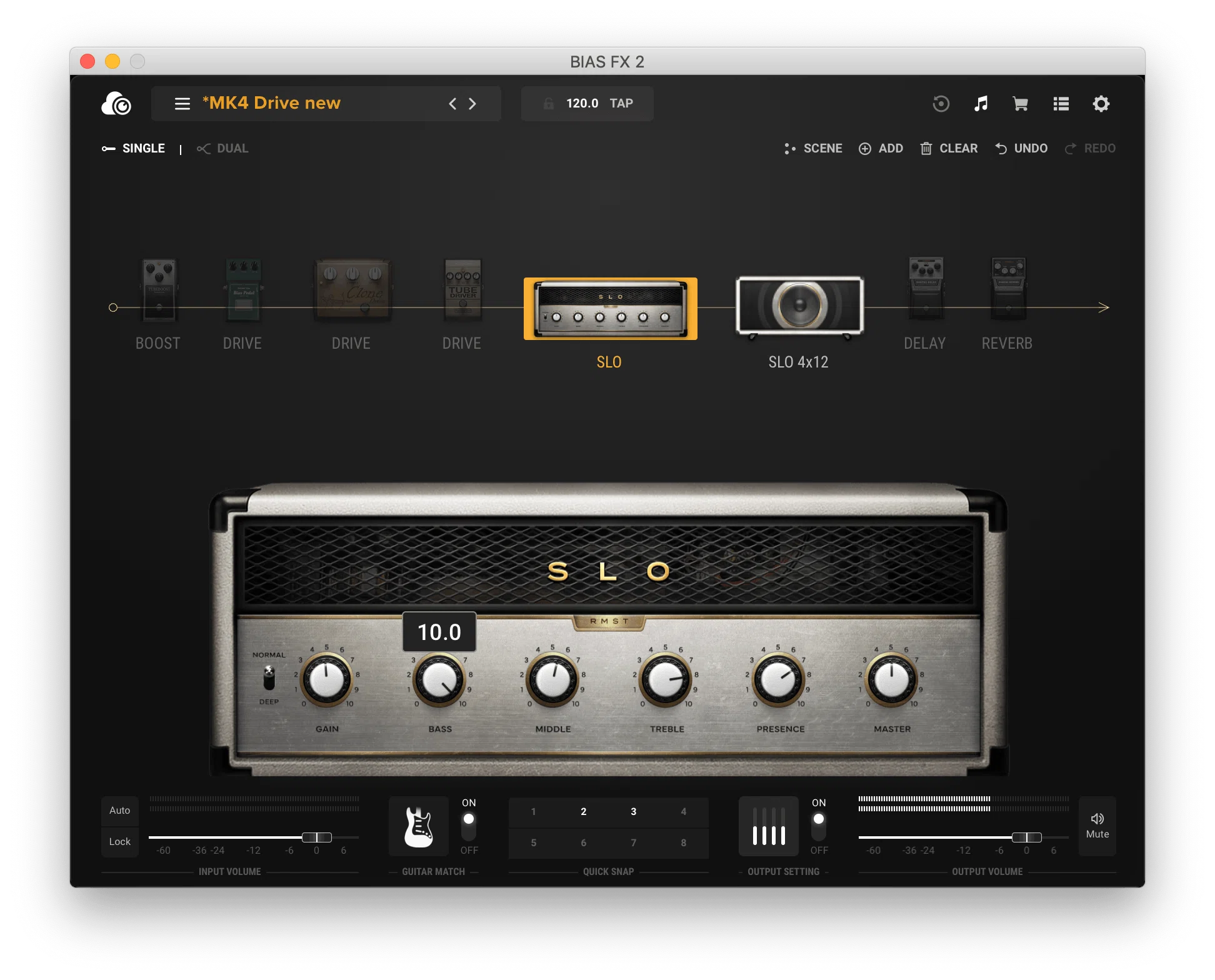Open the Output Setting EQ icon
Screen dimensions: 1215x980
point(769,826)
